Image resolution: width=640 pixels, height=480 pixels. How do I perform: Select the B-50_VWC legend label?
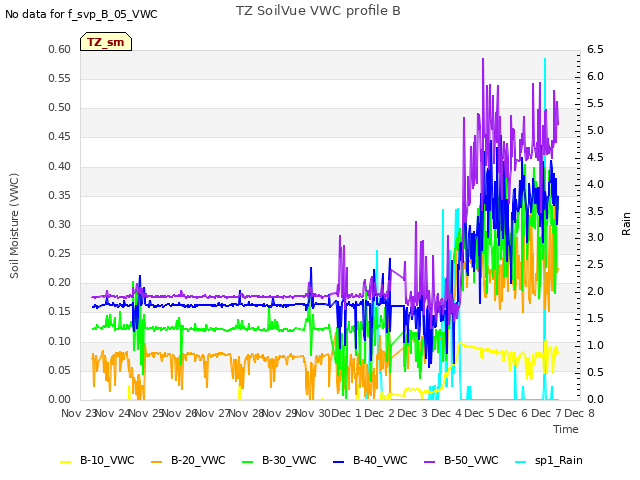tap(471, 460)
